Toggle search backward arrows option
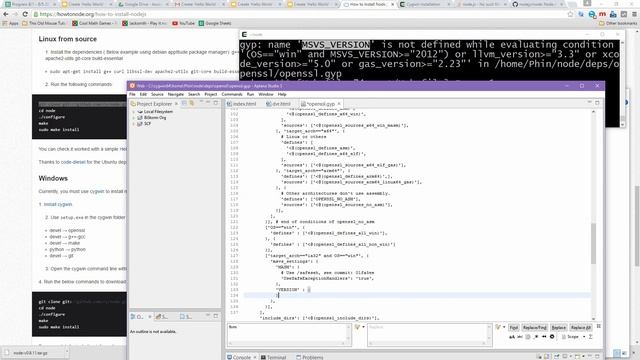Viewport: 640px width, 360px height. 544,337
